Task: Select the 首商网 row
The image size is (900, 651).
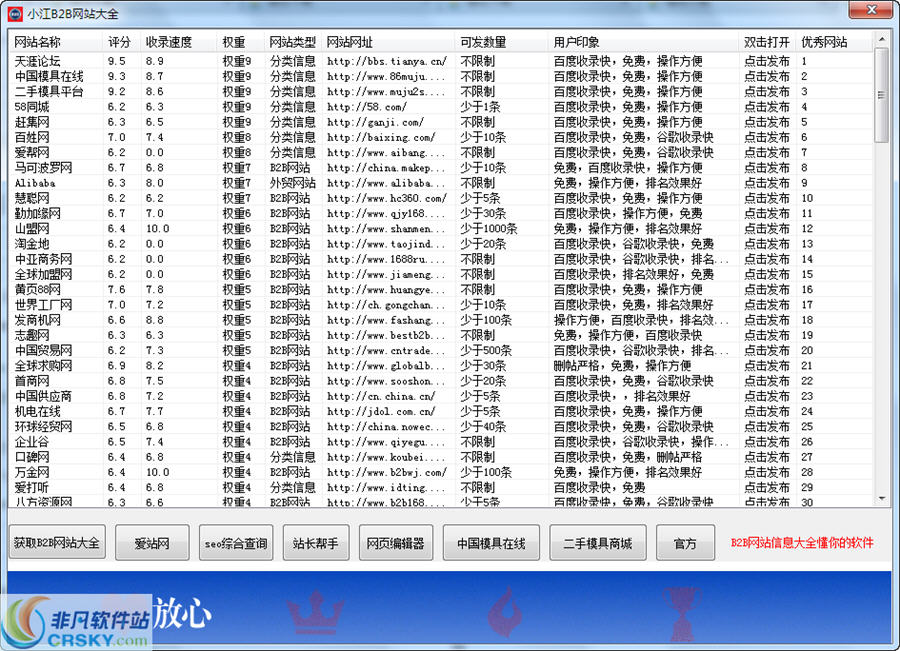Action: click(x=441, y=381)
